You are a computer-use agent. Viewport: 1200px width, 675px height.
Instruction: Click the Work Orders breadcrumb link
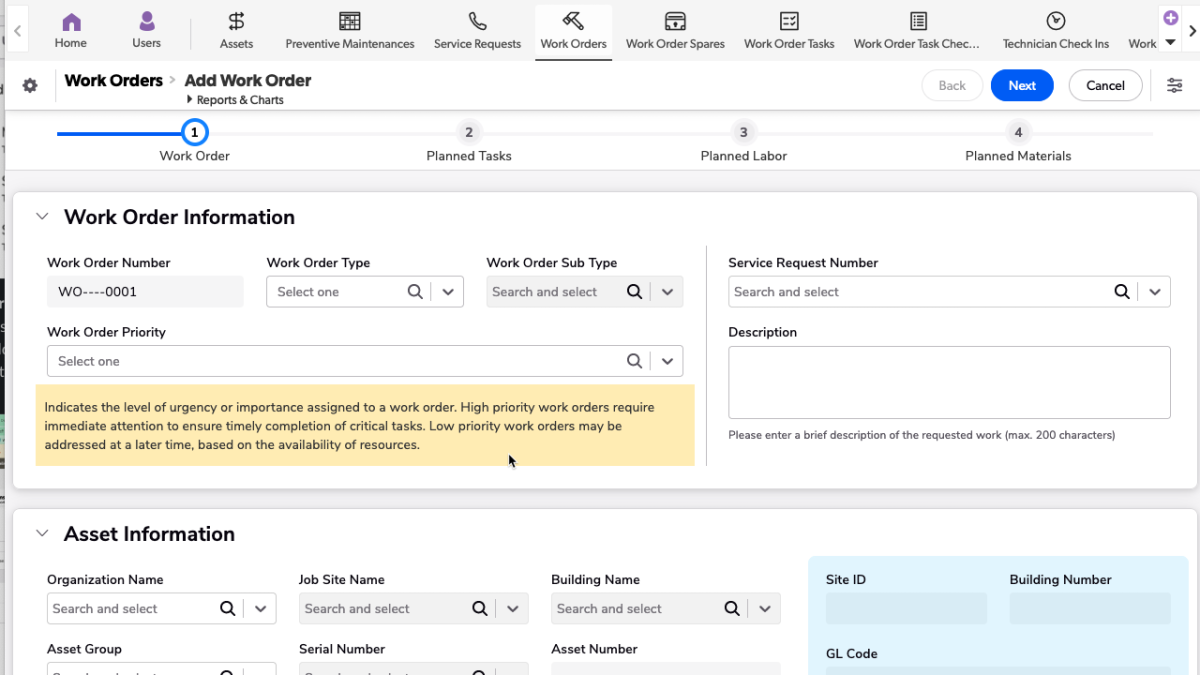pos(113,80)
